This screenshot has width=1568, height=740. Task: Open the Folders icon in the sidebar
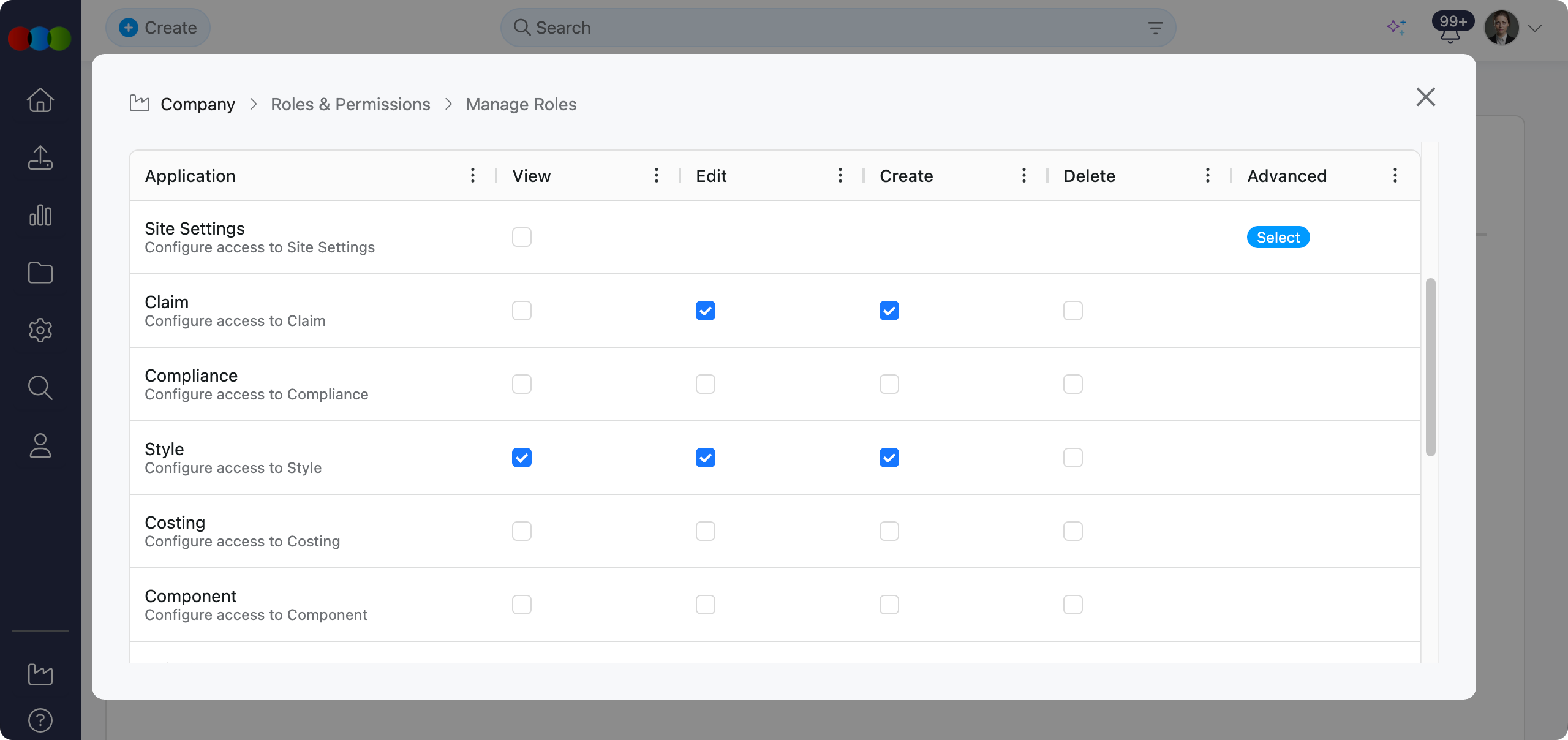point(39,273)
